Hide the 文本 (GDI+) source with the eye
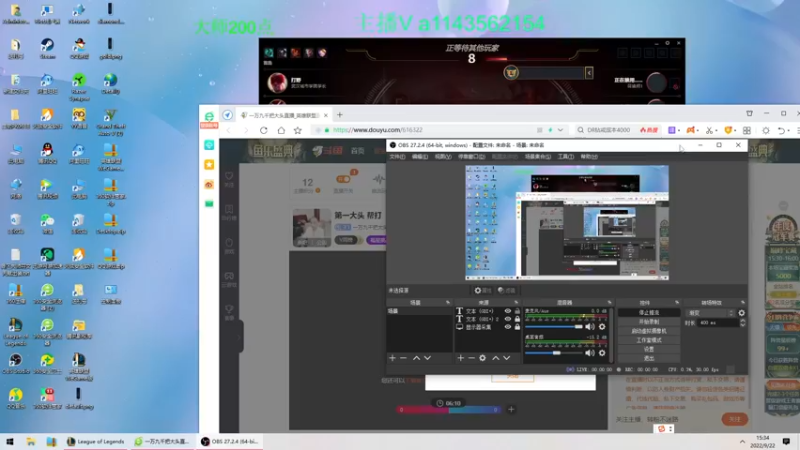Screen dimensions: 800x450 pos(508,311)
